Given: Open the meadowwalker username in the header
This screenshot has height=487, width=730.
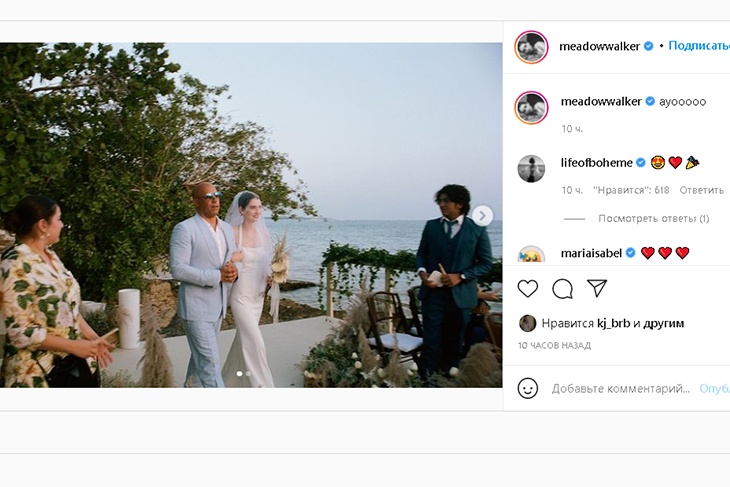Looking at the screenshot, I should (600, 46).
